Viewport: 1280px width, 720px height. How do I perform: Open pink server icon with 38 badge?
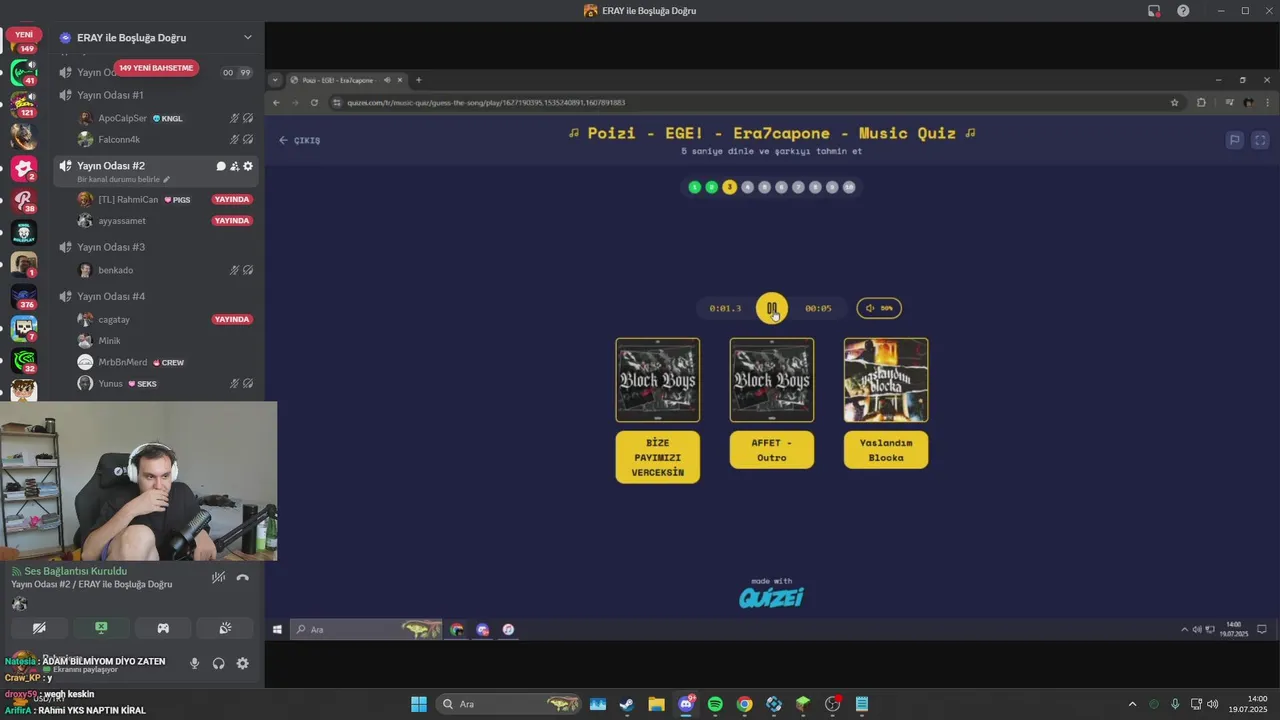pos(23,200)
